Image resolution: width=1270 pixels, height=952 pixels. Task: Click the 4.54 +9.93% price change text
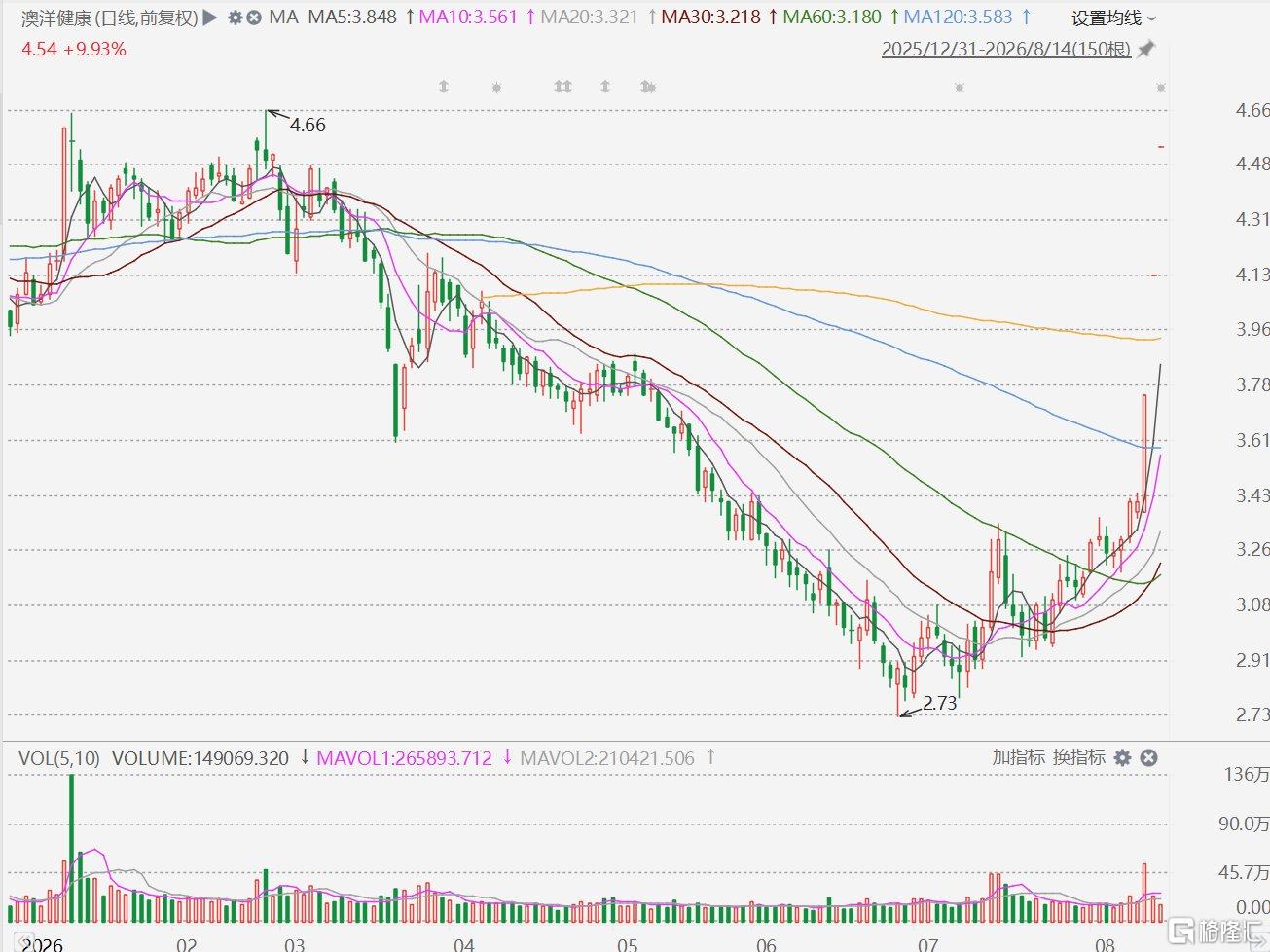click(74, 49)
